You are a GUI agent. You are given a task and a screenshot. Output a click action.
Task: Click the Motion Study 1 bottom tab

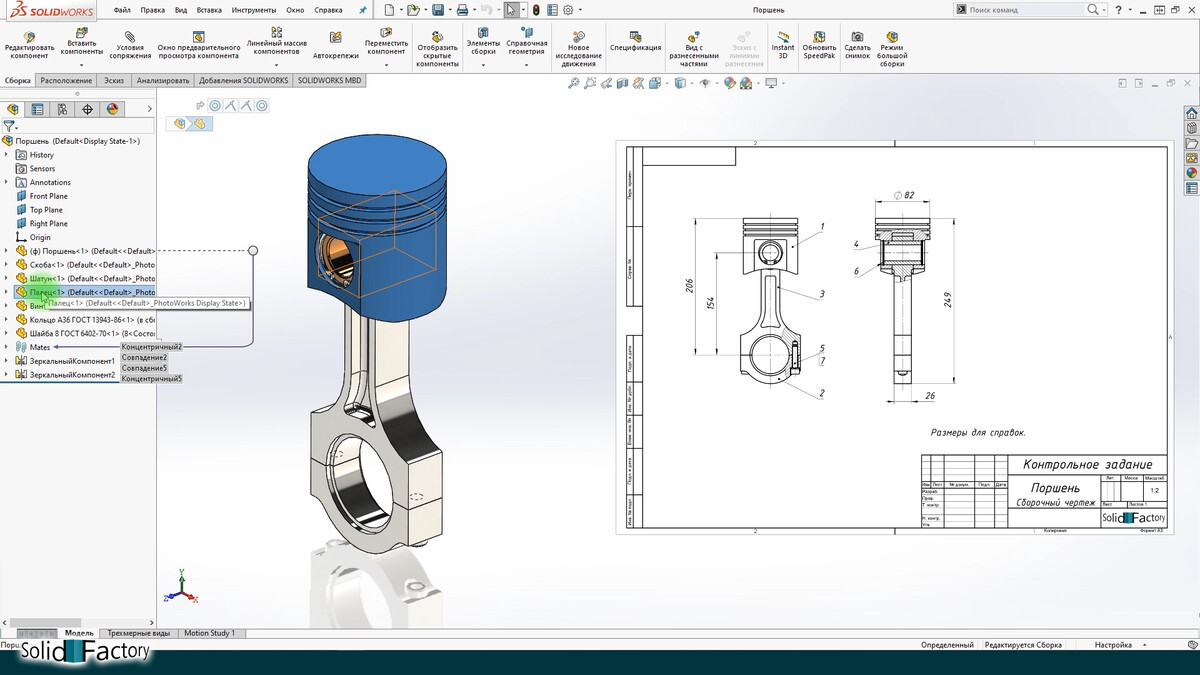(x=209, y=633)
